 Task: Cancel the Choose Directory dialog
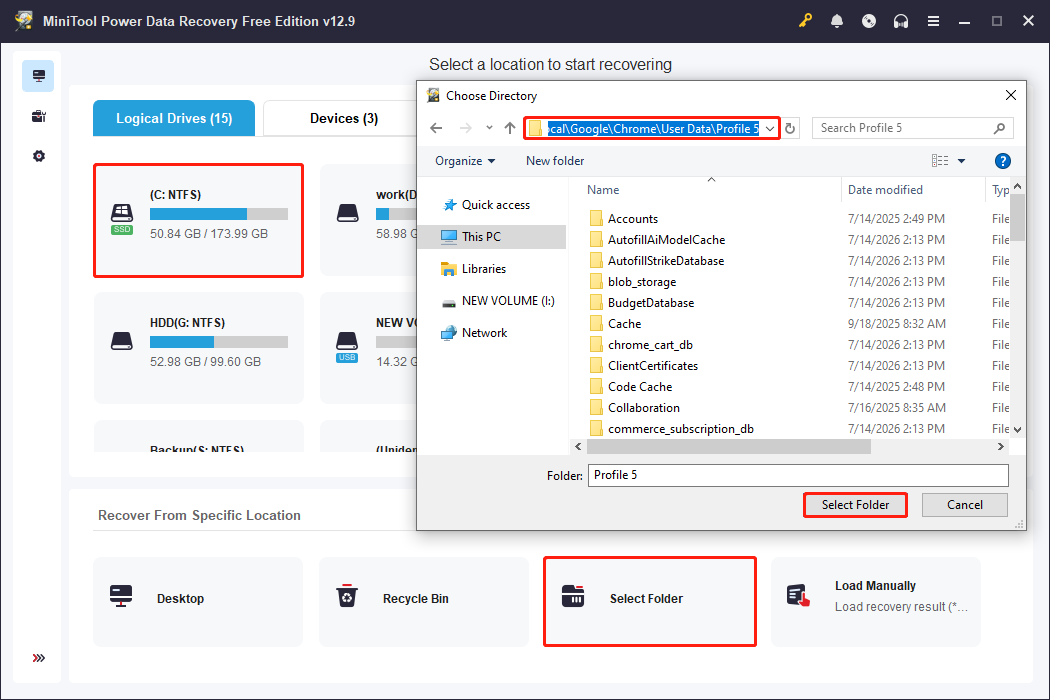click(x=964, y=505)
